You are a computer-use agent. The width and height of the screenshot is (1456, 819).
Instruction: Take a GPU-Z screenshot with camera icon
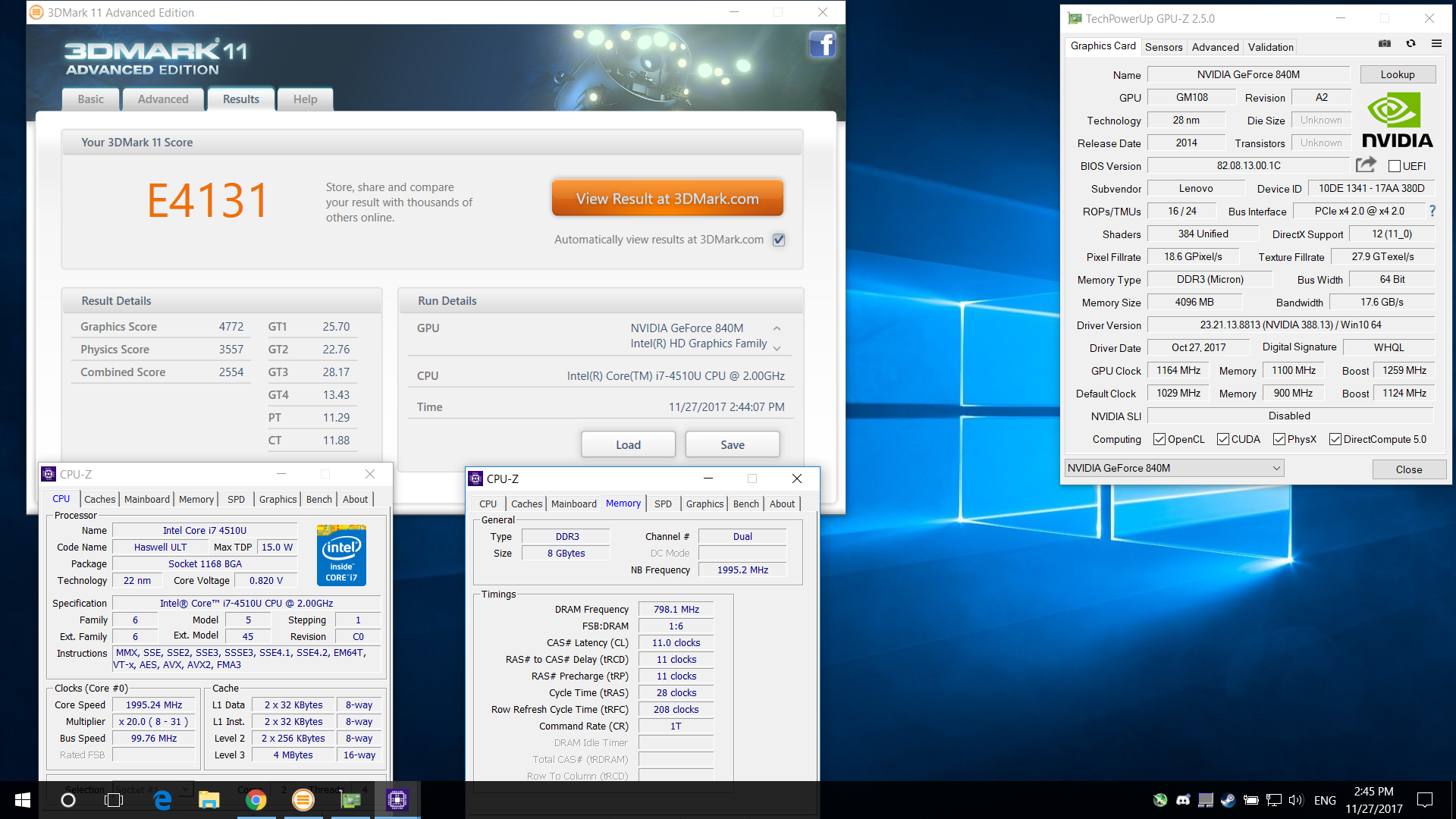pos(1385,44)
